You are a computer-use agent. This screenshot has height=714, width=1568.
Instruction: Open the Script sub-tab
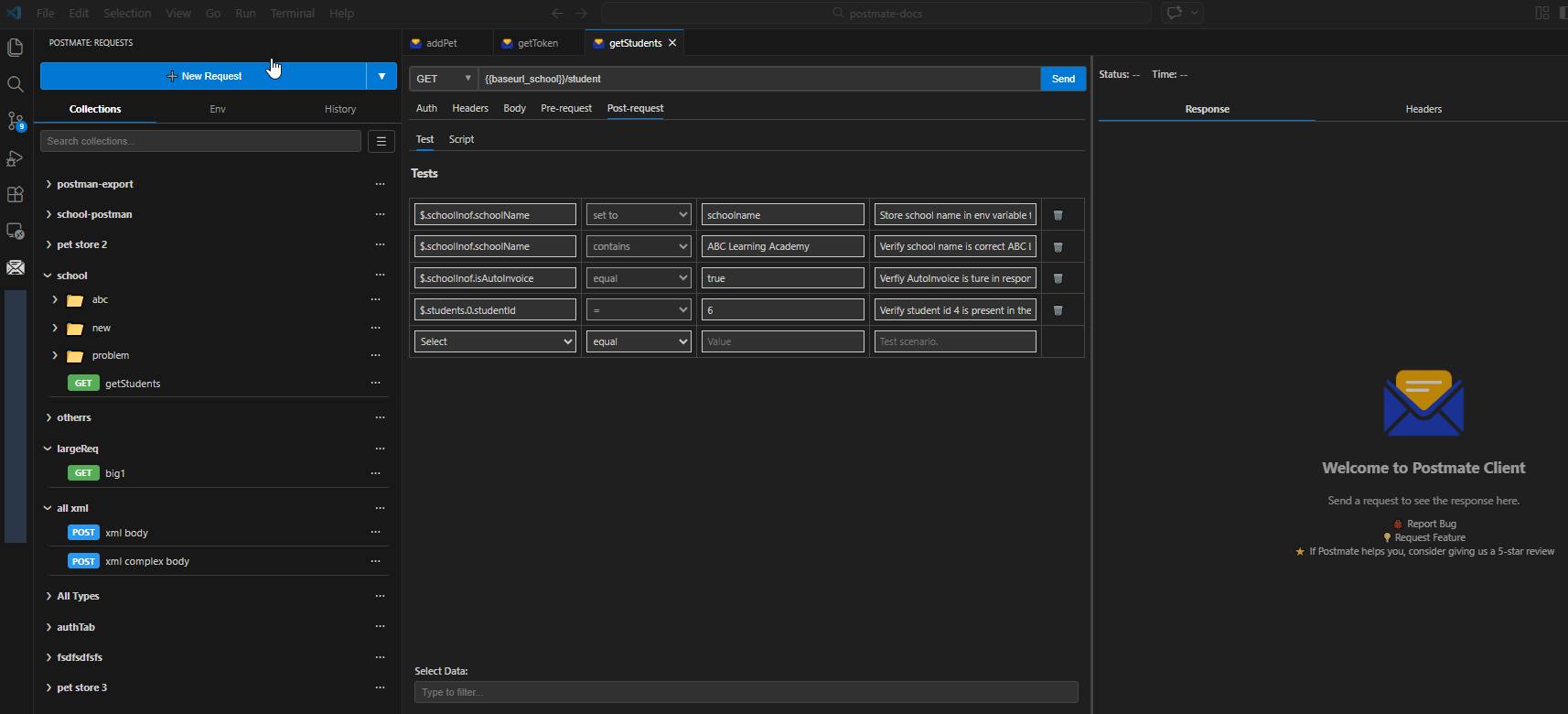click(461, 139)
